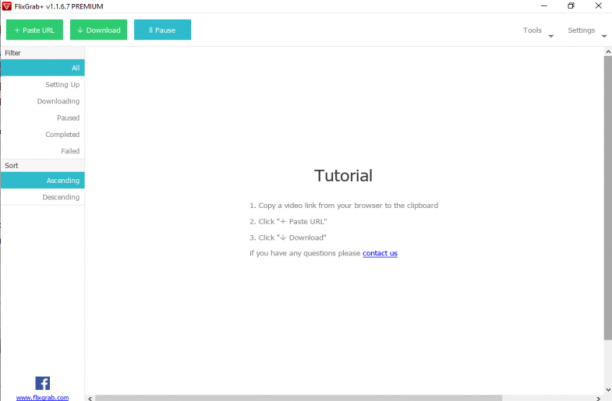Sort list Ascending
Viewport: 612px width, 401px height.
43,180
